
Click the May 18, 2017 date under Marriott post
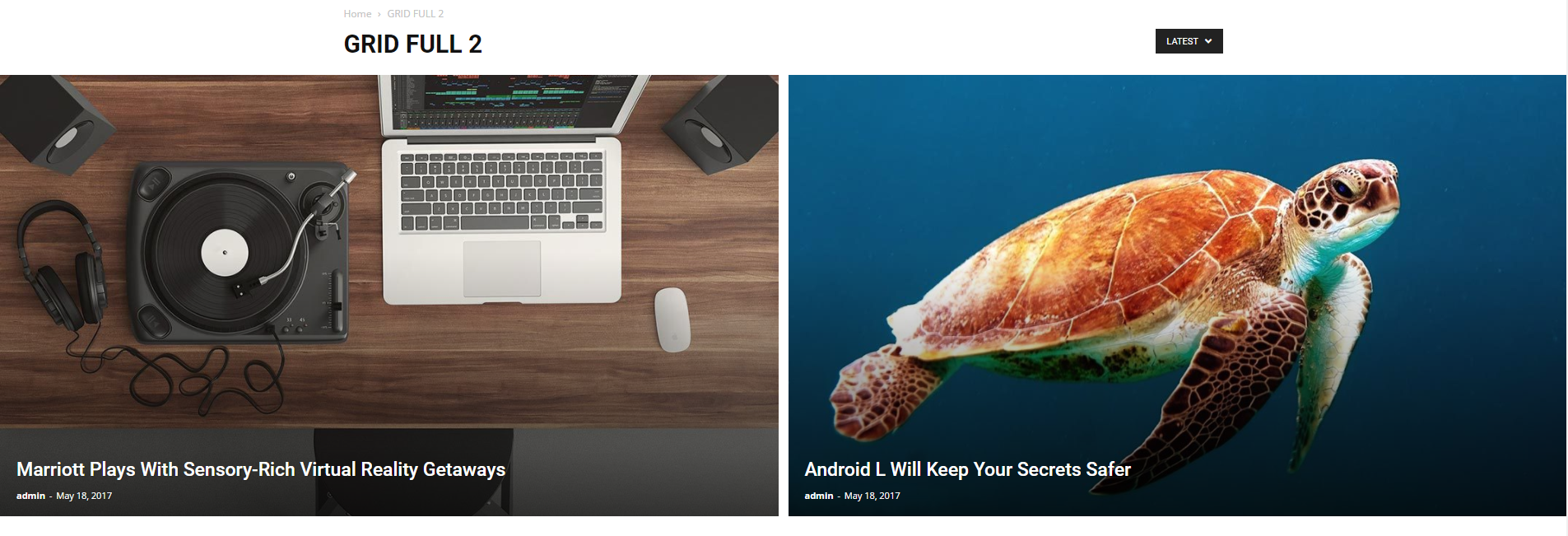click(84, 496)
